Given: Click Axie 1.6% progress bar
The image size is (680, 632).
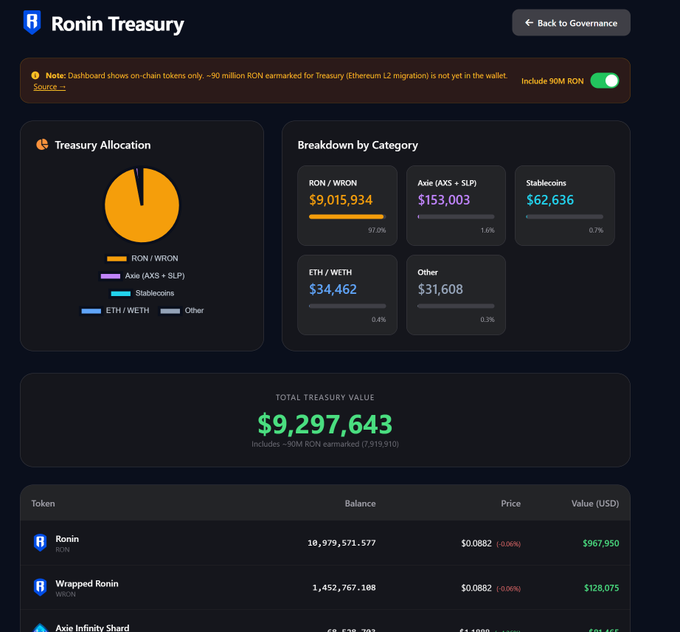Looking at the screenshot, I should pyautogui.click(x=456, y=216).
